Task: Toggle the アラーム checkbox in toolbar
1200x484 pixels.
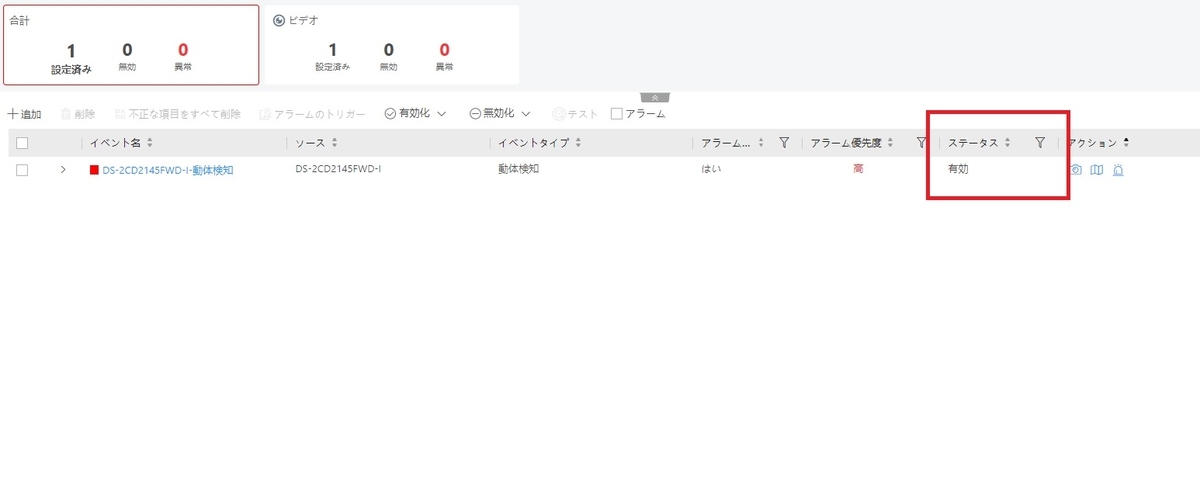Action: [x=616, y=114]
